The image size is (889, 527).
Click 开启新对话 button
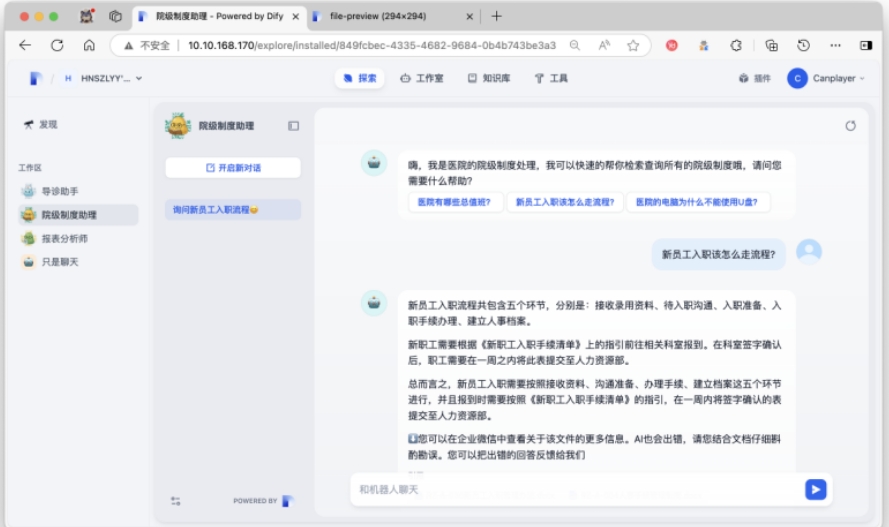point(233,168)
